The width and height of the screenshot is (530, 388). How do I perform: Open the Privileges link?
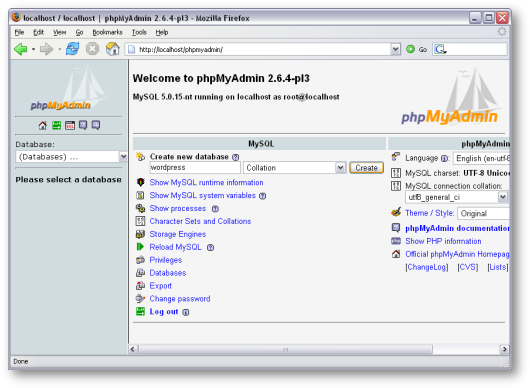(x=166, y=260)
